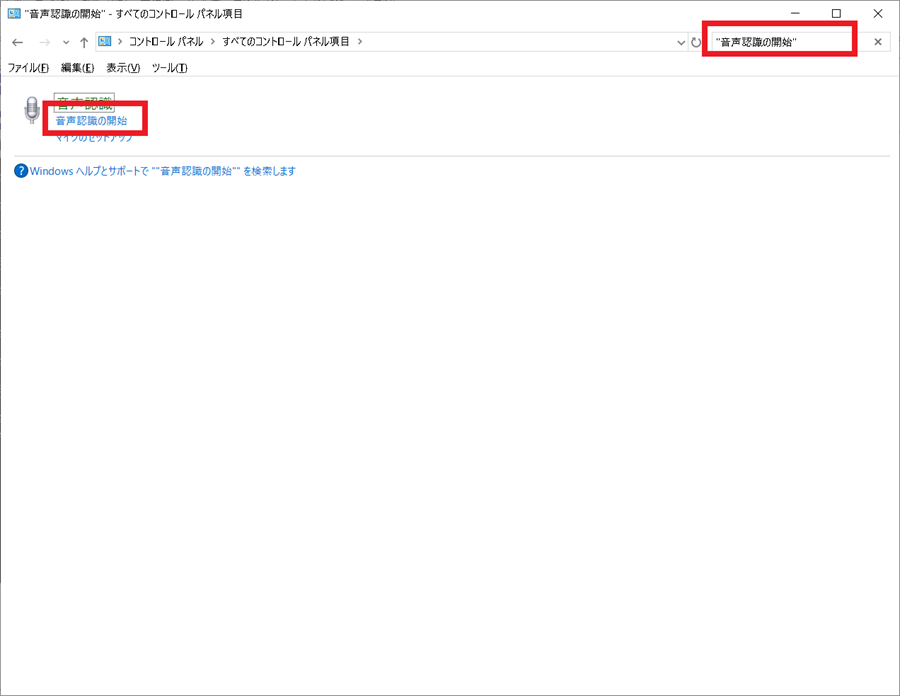Expand chevron after すべてのコントロール パネル項目 breadcrumb
The height and width of the screenshot is (696, 900).
pos(360,41)
